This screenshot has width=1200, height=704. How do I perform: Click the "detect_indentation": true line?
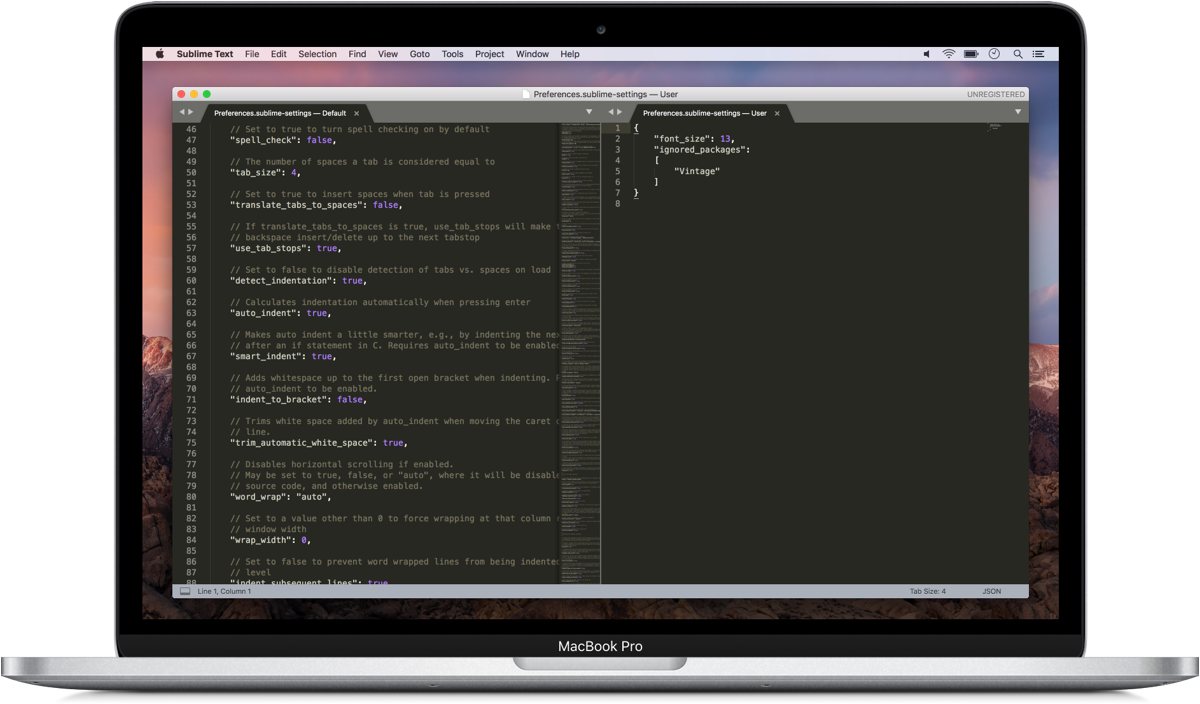299,281
